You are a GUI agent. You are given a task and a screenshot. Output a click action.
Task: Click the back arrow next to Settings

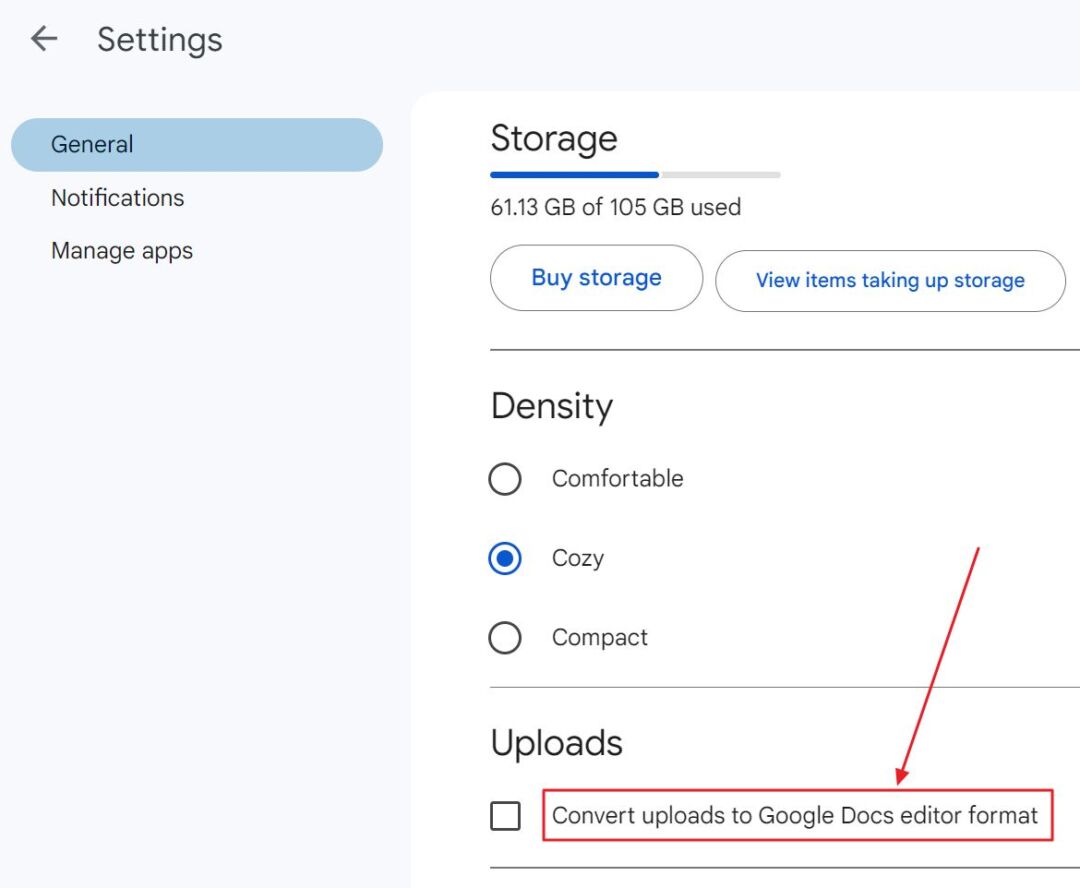44,39
